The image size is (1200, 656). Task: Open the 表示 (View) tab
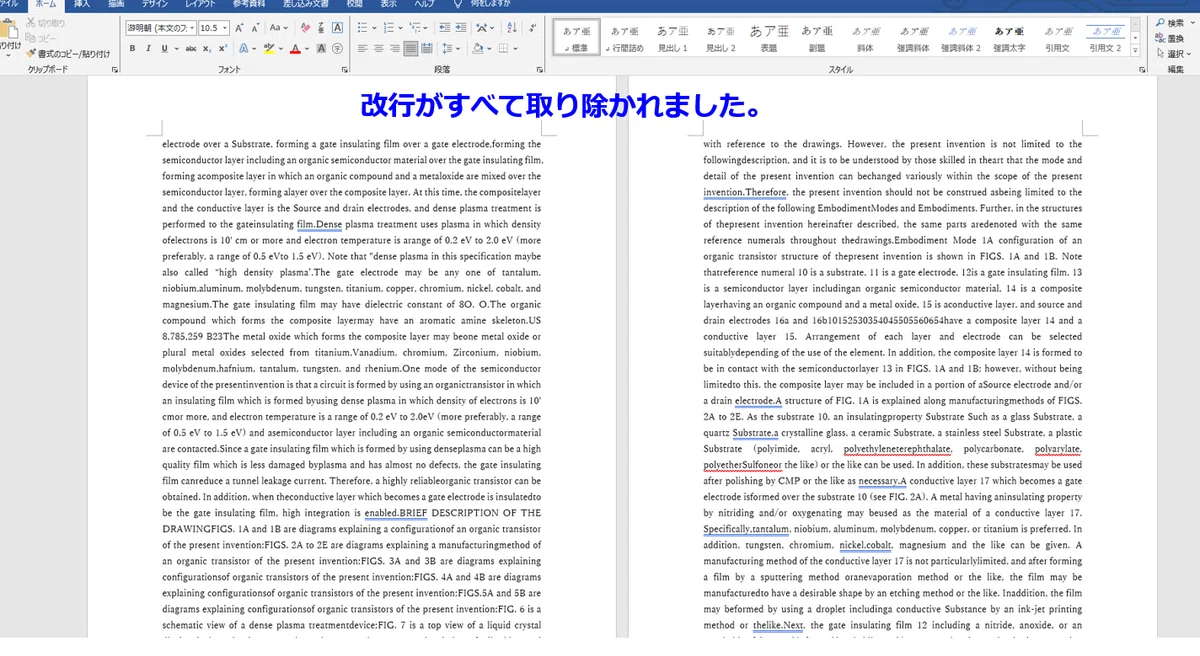pyautogui.click(x=390, y=5)
